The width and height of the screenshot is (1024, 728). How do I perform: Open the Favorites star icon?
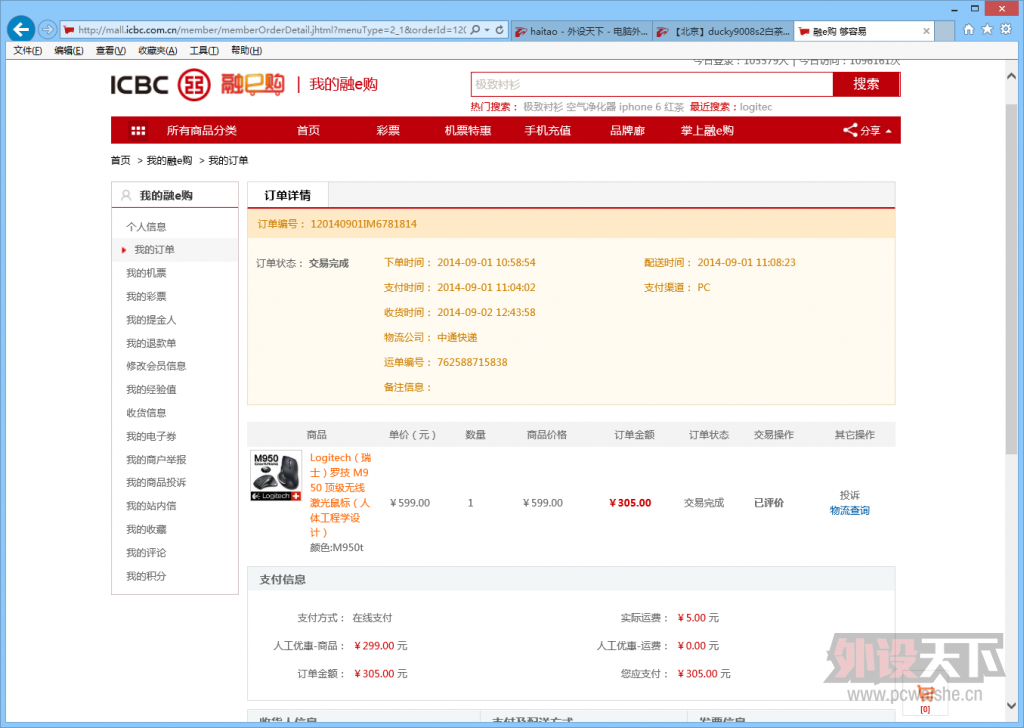tap(987, 29)
